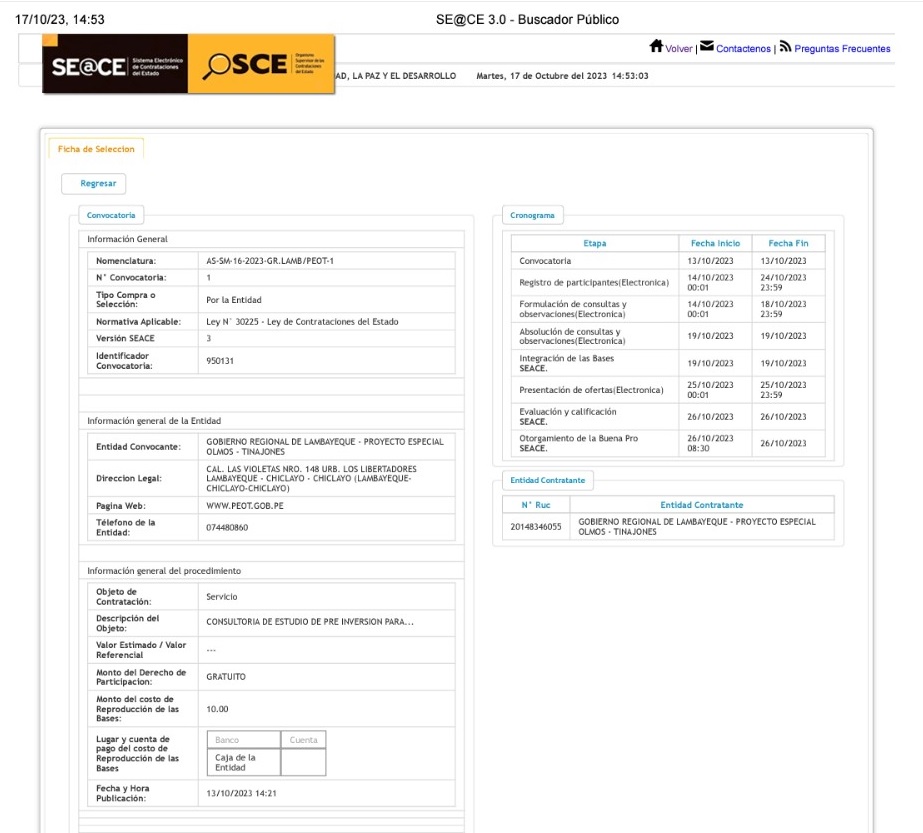Viewport: 923px width, 833px height.
Task: Click the Cuenta column header
Action: (303, 739)
